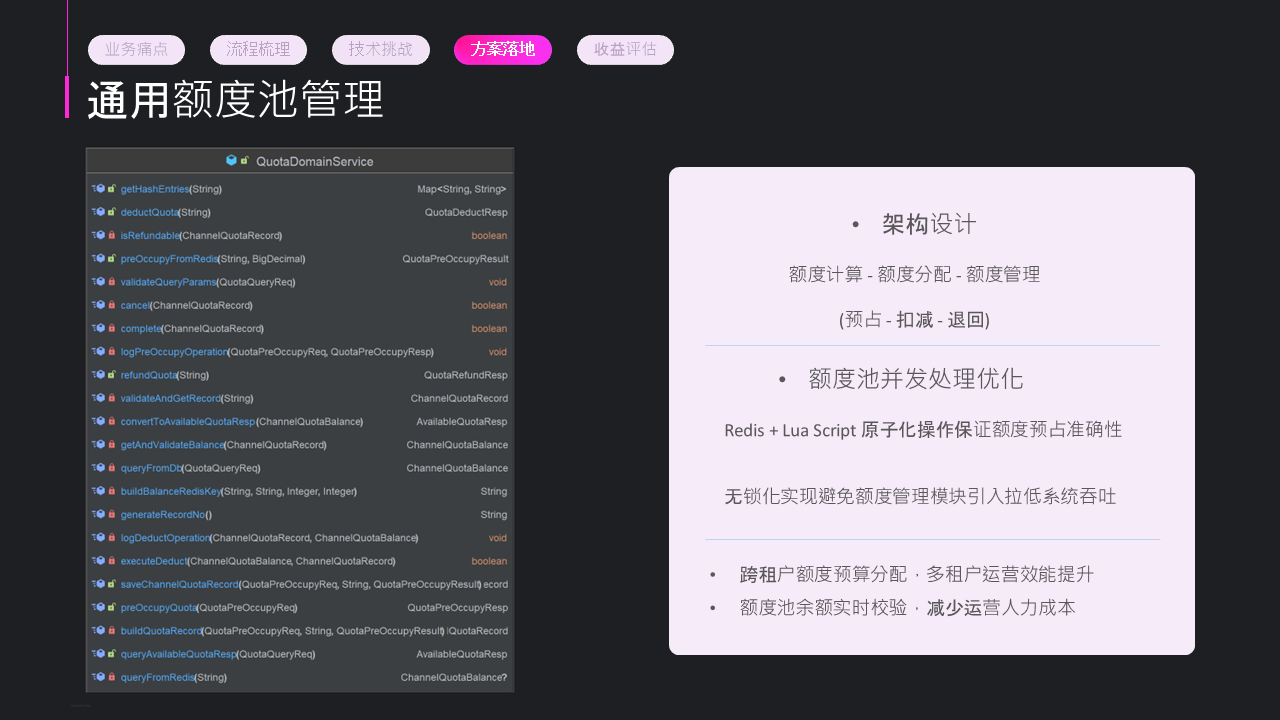Click the 额度计算 - 额度分配 - 额度管理 line
The width and height of the screenshot is (1280, 720).
[914, 274]
